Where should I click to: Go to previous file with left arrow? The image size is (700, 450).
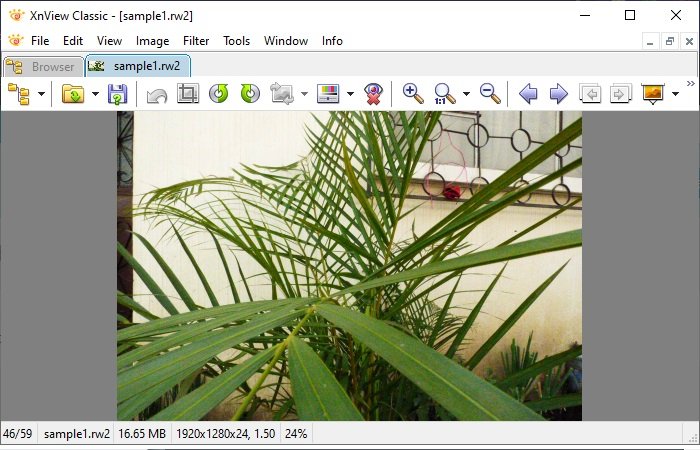[x=528, y=94]
